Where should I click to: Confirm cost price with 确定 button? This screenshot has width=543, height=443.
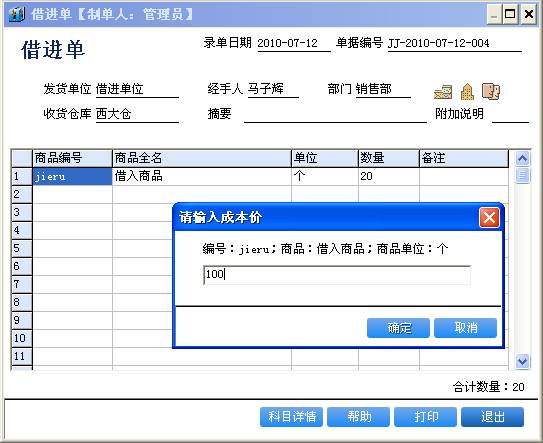398,328
